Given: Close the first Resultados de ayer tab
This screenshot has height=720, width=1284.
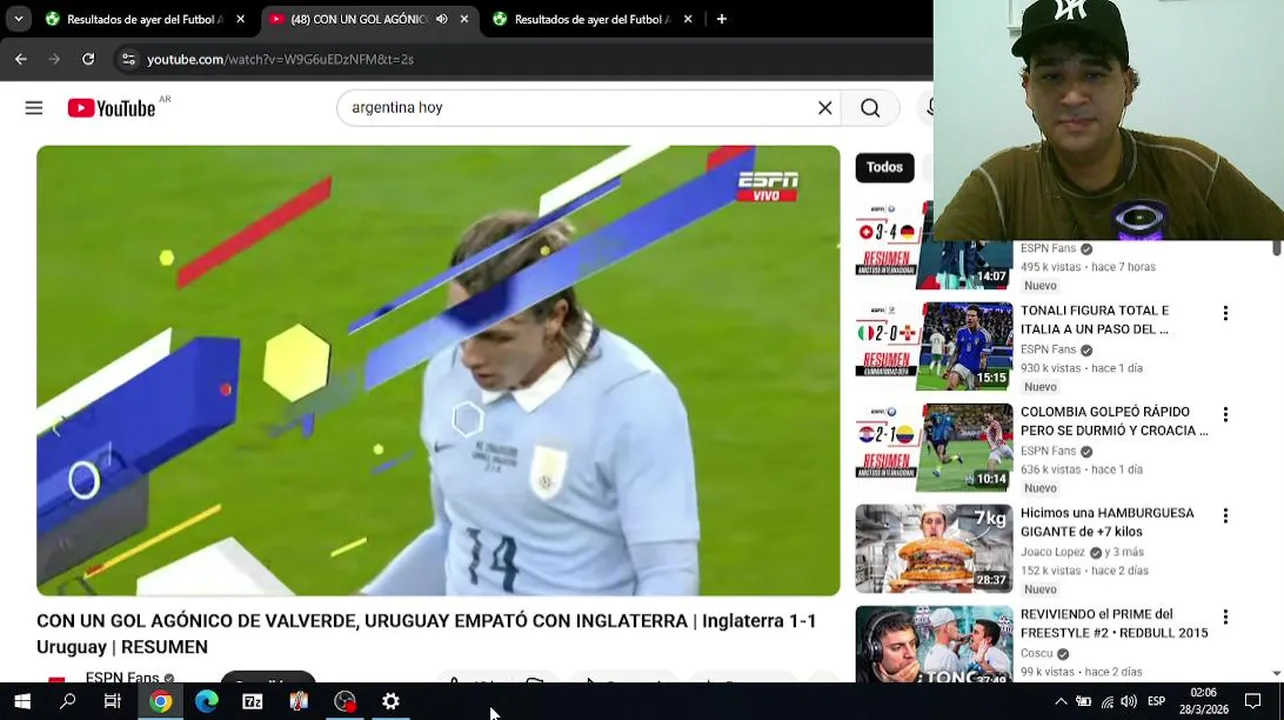Looking at the screenshot, I should pyautogui.click(x=240, y=19).
